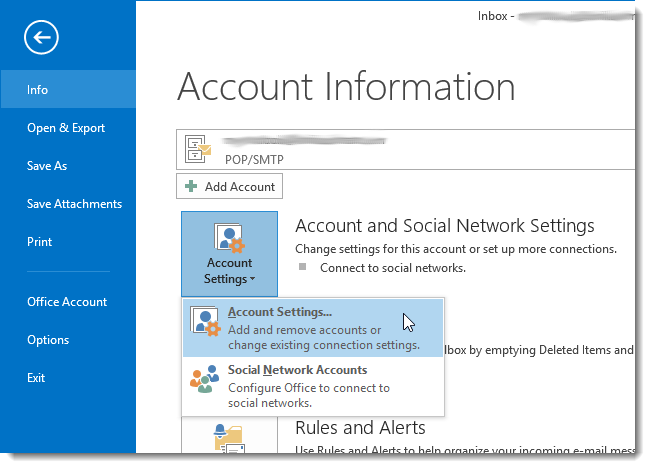Click the POP/SMTP account mailbox icon

pyautogui.click(x=198, y=149)
